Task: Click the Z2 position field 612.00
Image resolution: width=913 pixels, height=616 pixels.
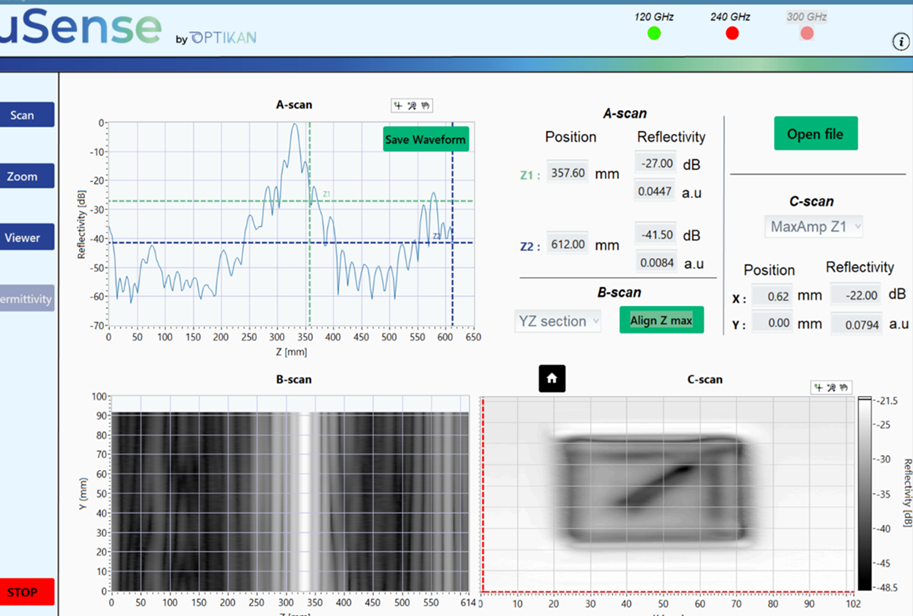Action: 567,244
